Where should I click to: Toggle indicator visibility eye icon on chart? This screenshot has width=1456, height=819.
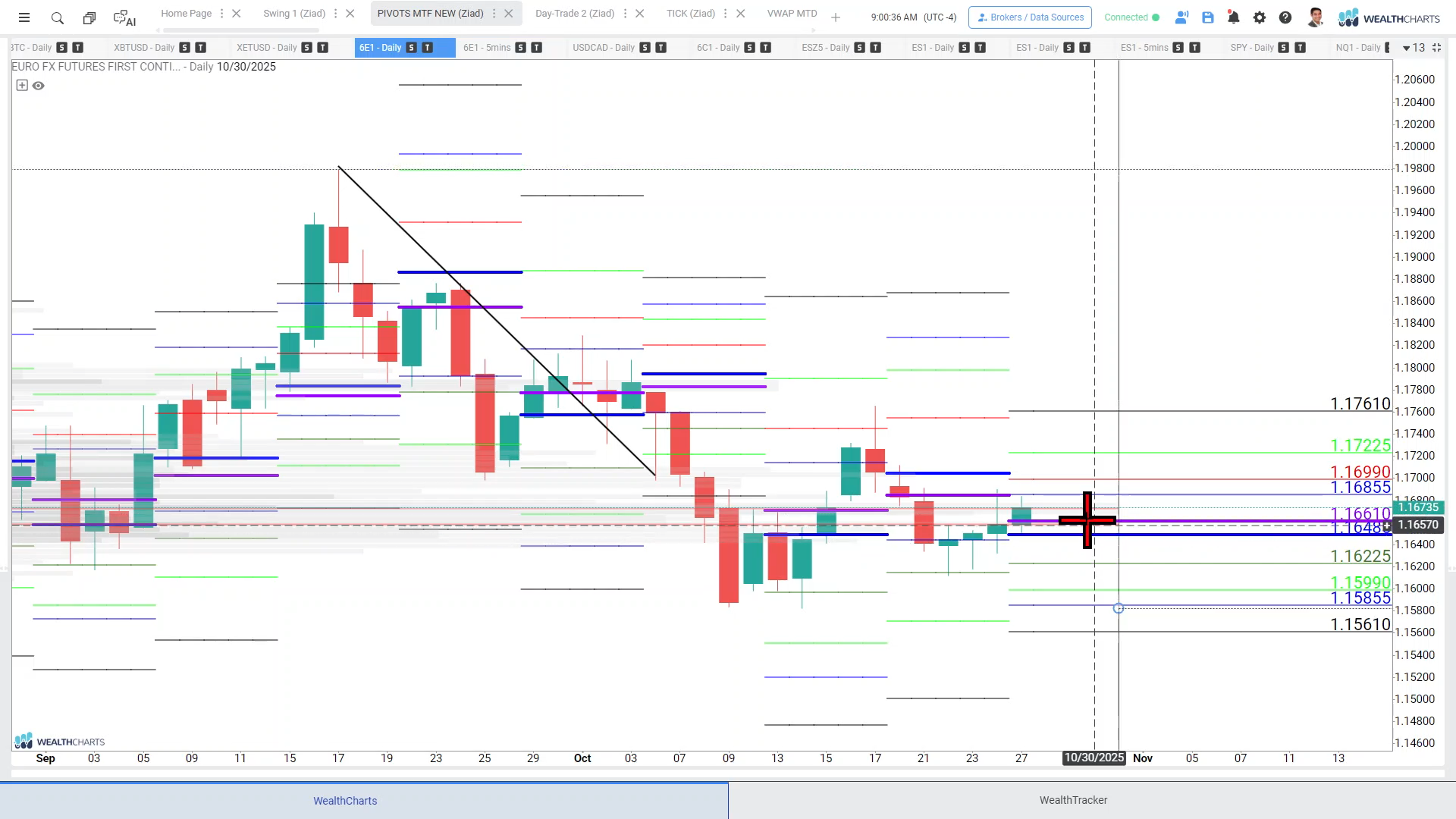click(39, 86)
